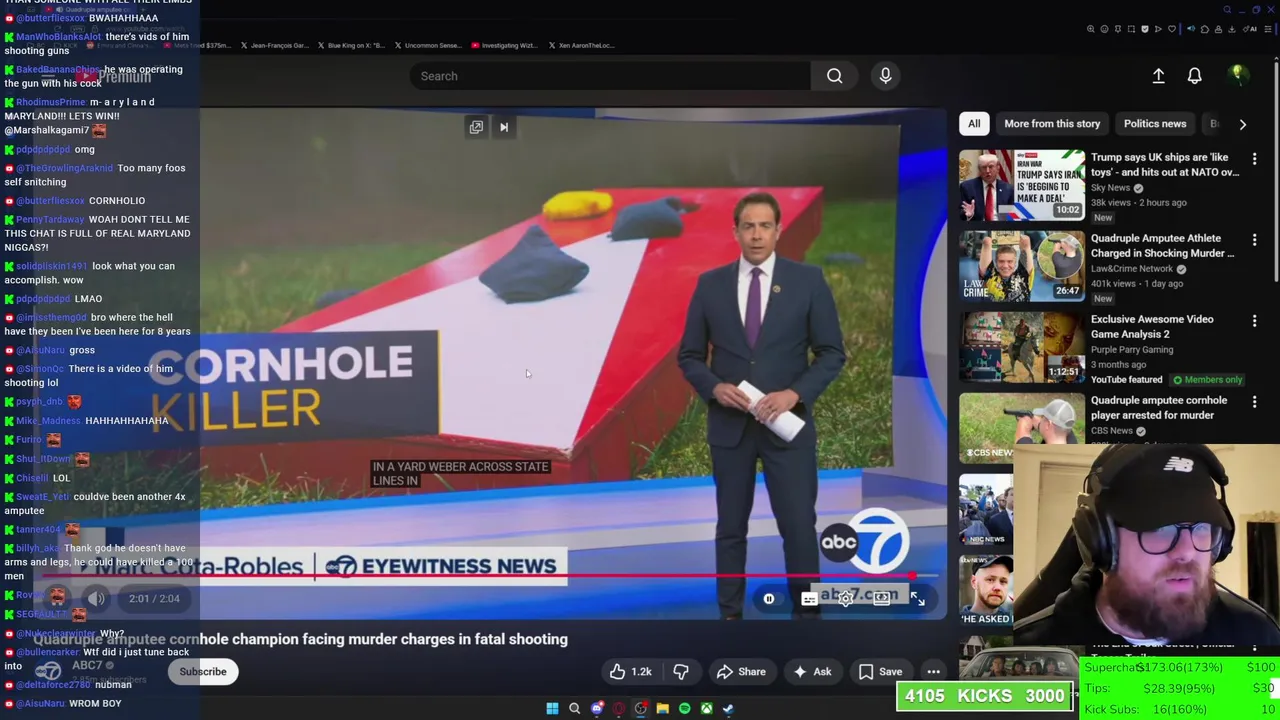
Task: Open the Exclusive Awesome Video Game Analysis 2 thumbnail
Action: (1022, 347)
